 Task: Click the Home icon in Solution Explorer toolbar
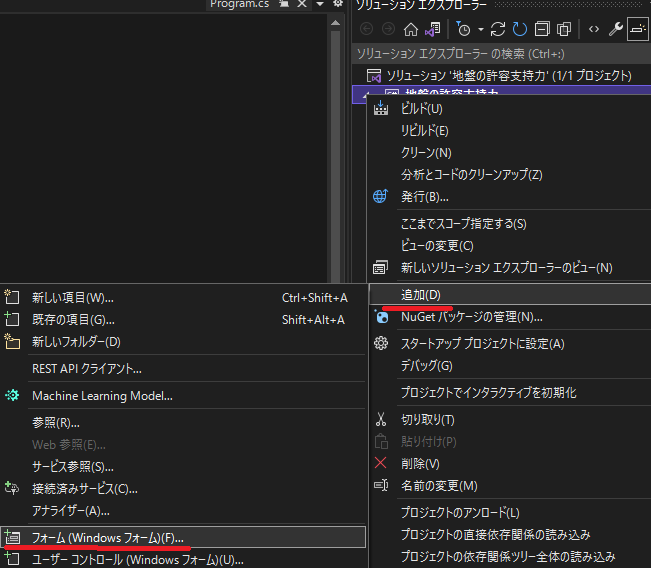(412, 29)
